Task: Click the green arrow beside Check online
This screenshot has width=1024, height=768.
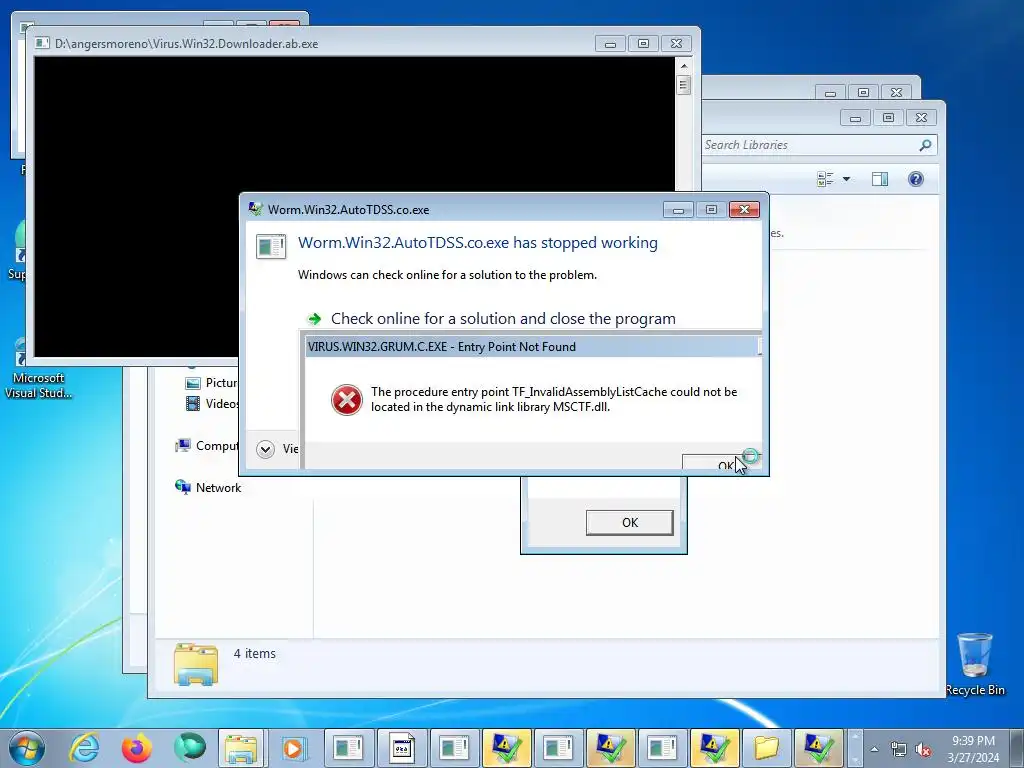Action: [x=314, y=319]
